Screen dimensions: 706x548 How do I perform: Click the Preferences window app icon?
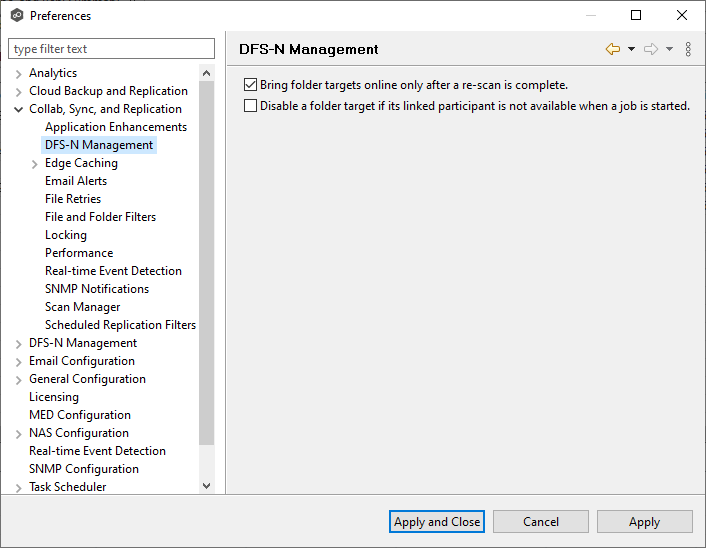[x=16, y=15]
